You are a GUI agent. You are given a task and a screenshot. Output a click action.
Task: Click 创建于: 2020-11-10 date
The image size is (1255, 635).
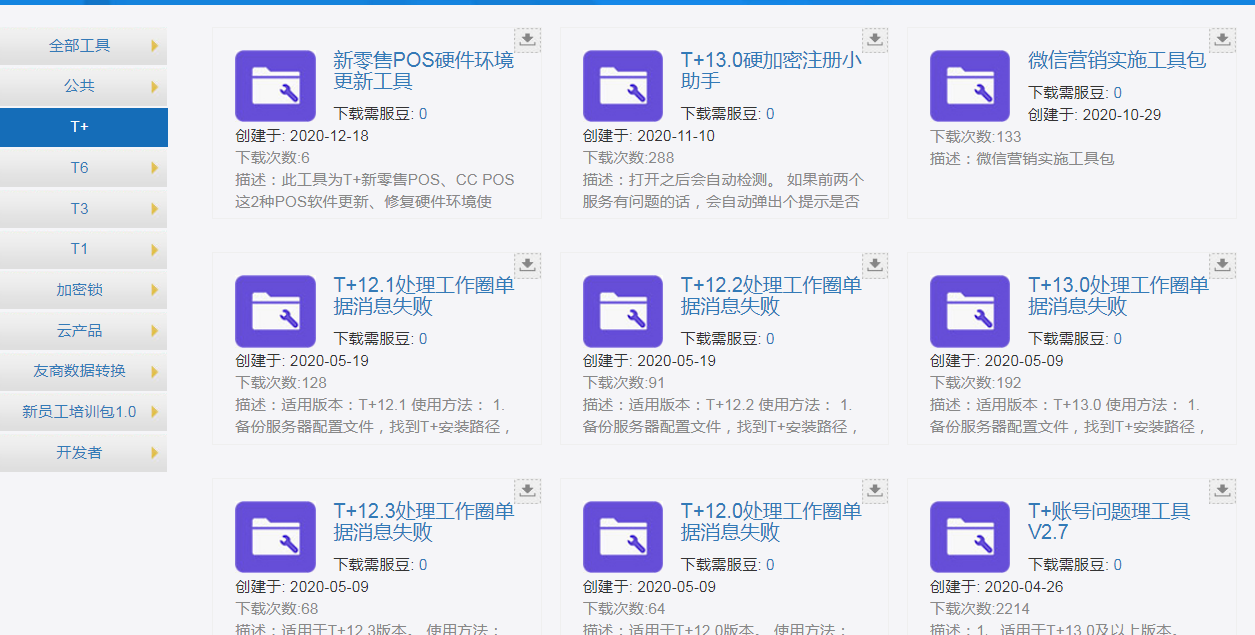click(649, 136)
